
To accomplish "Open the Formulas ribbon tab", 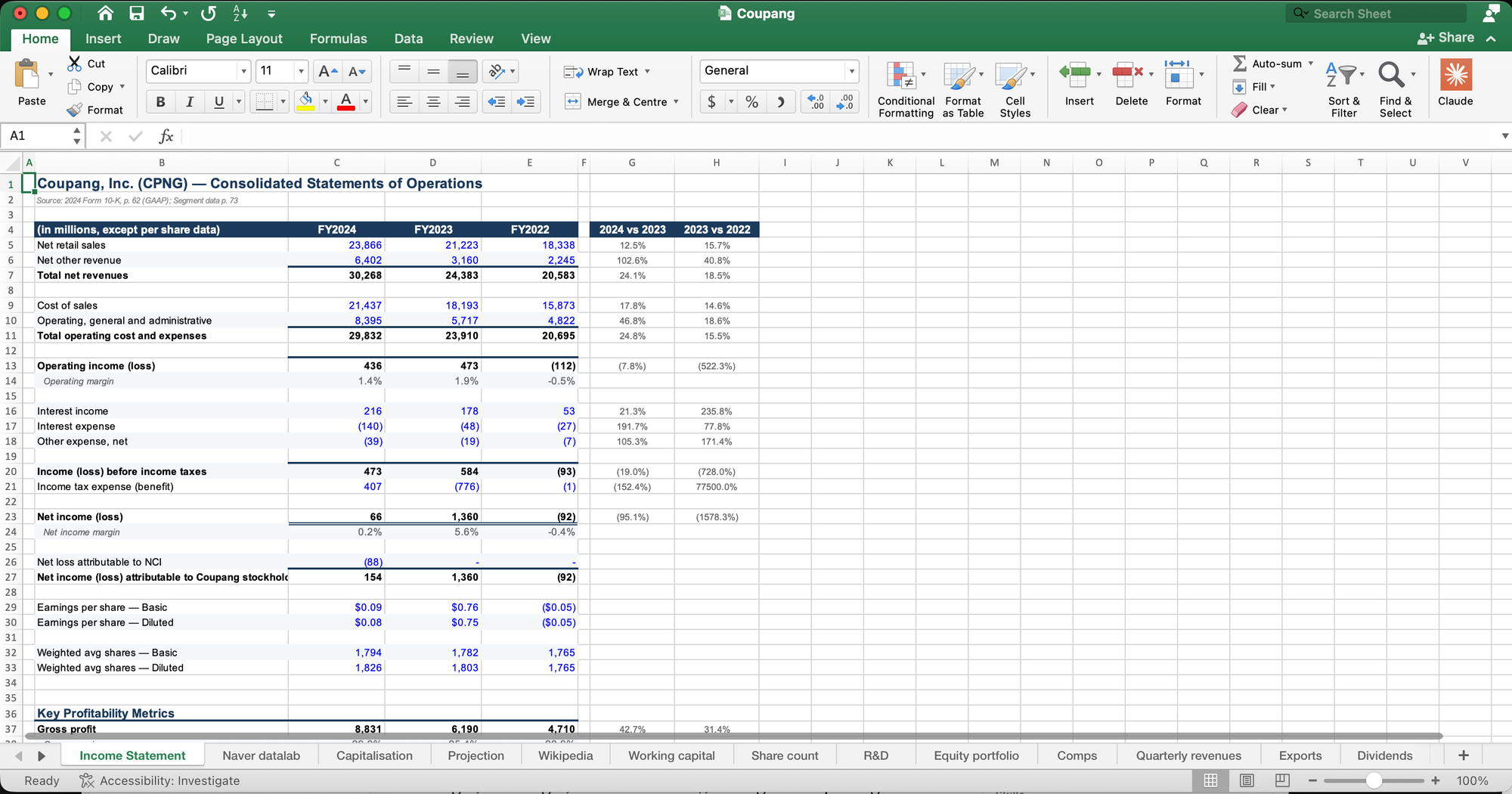I will (x=339, y=39).
